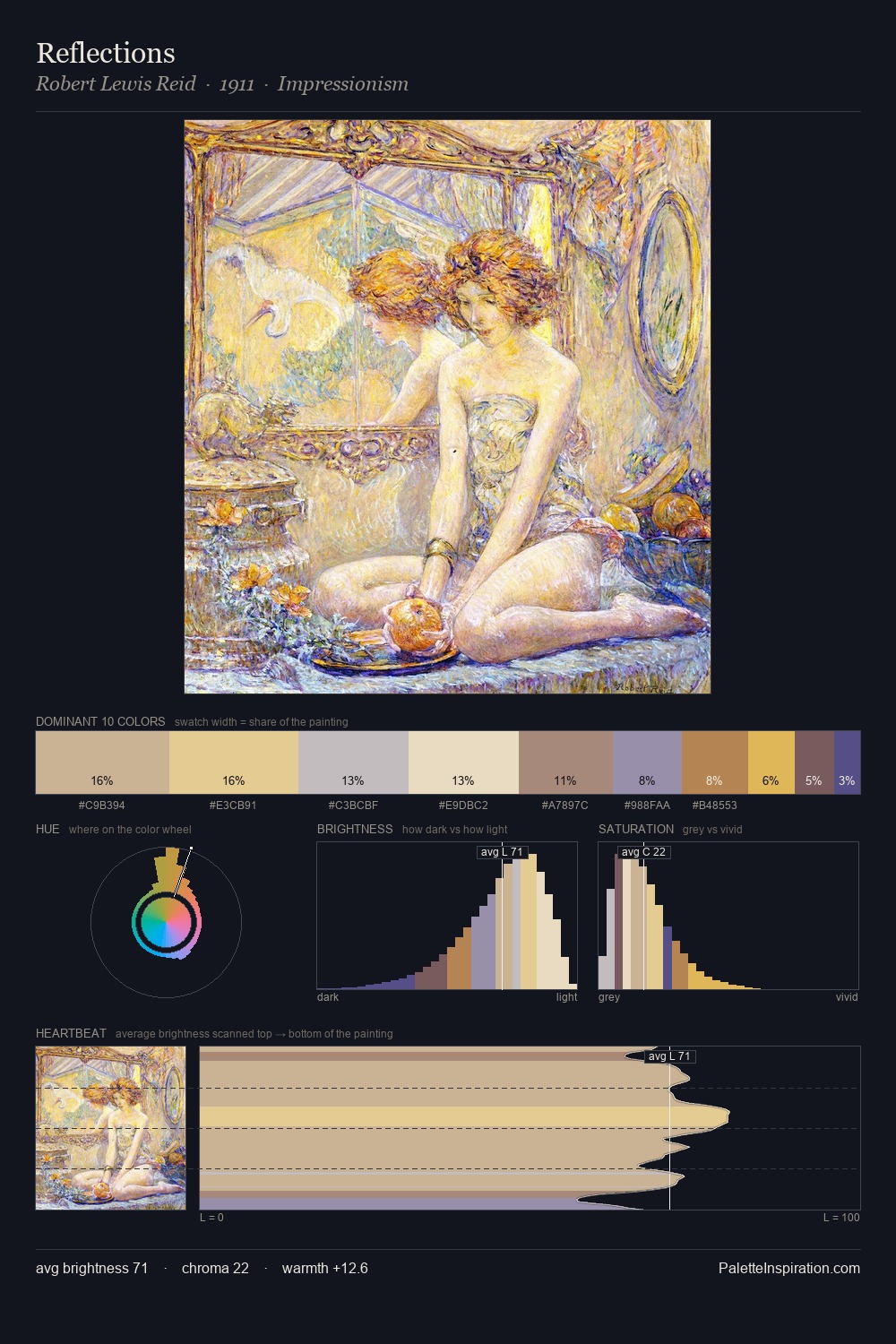Click the purple swatch marked 3%
The width and height of the screenshot is (896, 1344).
847,762
